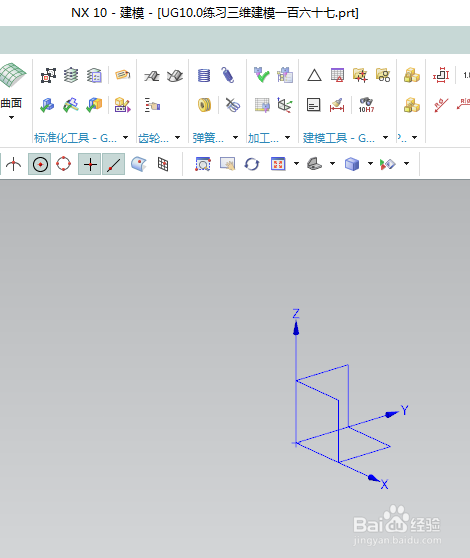Click the compression spring icon
The height and width of the screenshot is (558, 470).
click(x=204, y=75)
